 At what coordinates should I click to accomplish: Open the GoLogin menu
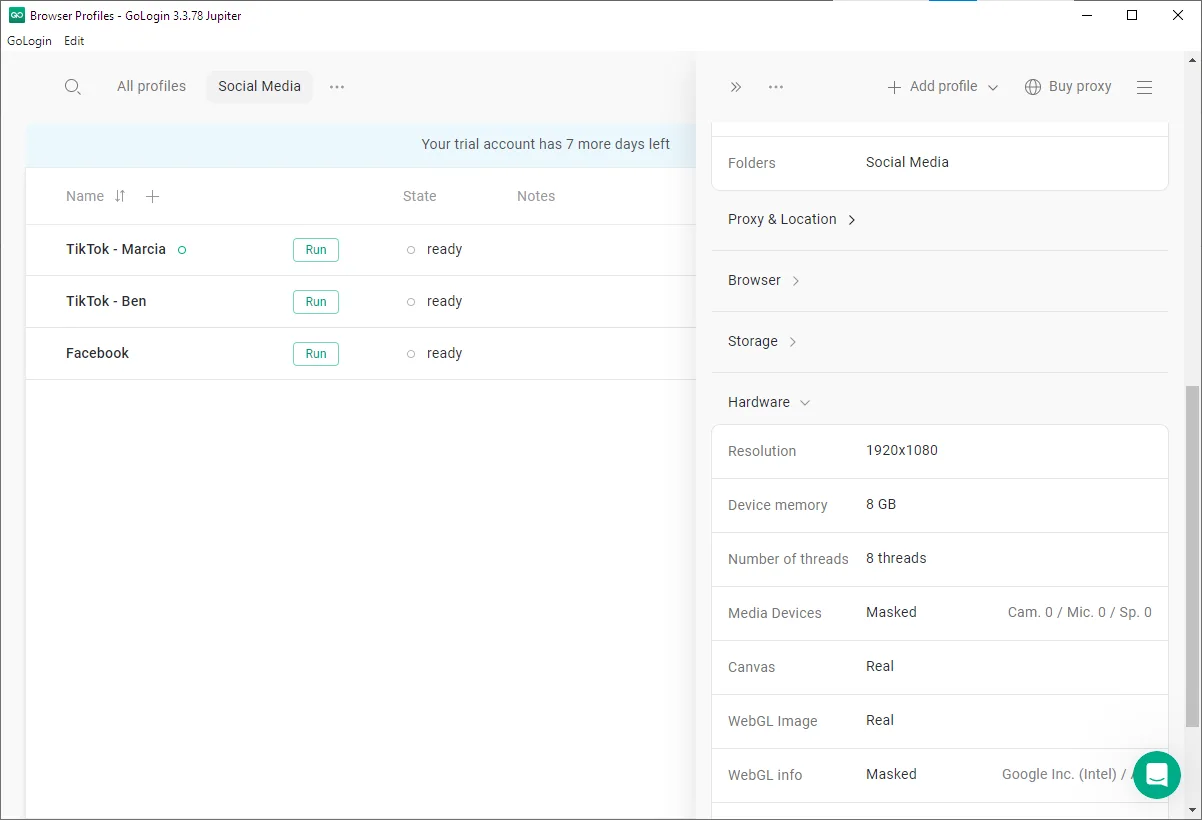(29, 41)
